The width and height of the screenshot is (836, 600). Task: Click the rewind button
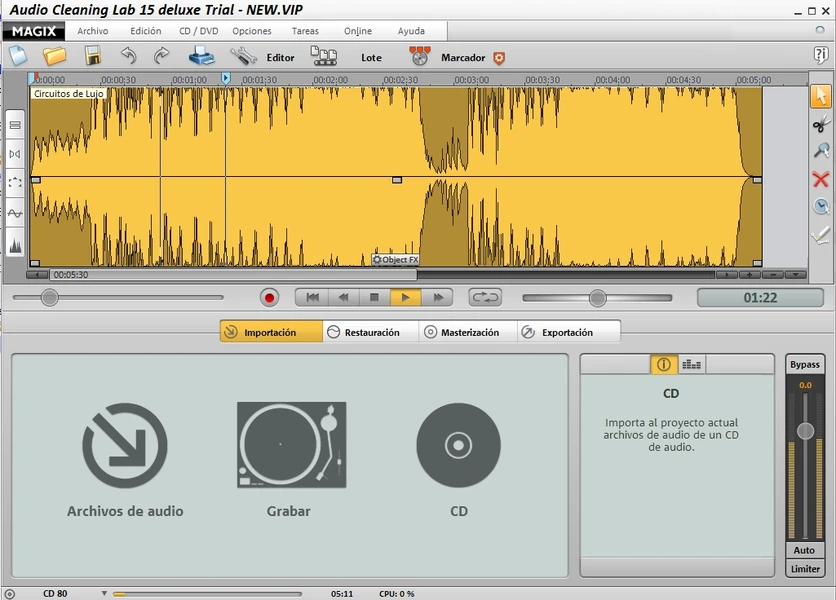pos(344,298)
